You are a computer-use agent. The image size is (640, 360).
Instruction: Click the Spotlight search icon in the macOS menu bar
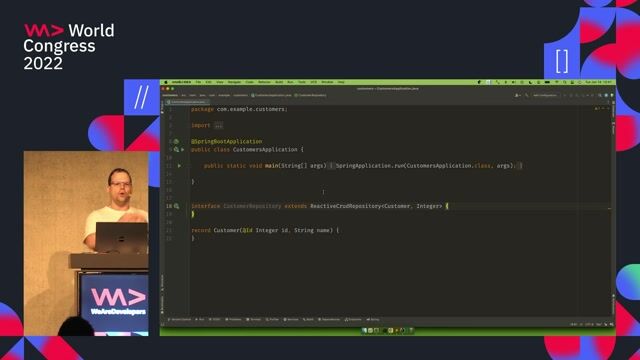(x=565, y=82)
